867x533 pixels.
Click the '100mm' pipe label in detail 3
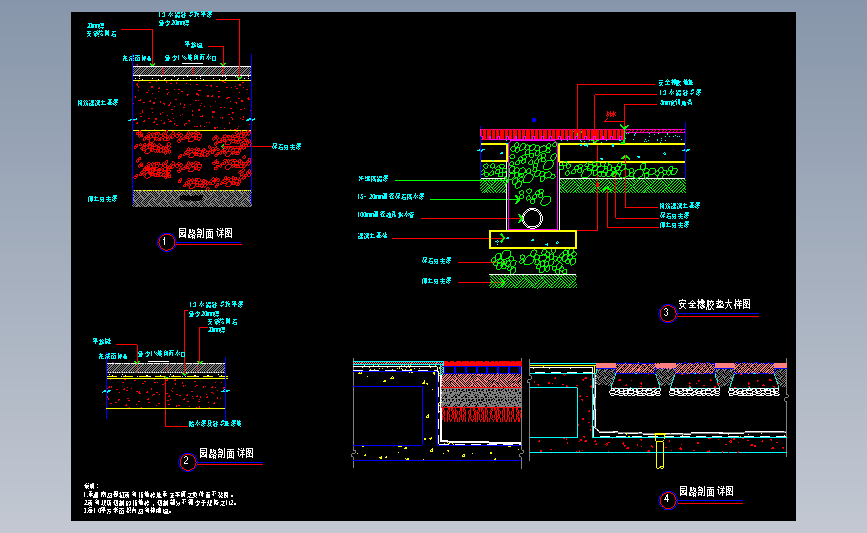tap(385, 215)
